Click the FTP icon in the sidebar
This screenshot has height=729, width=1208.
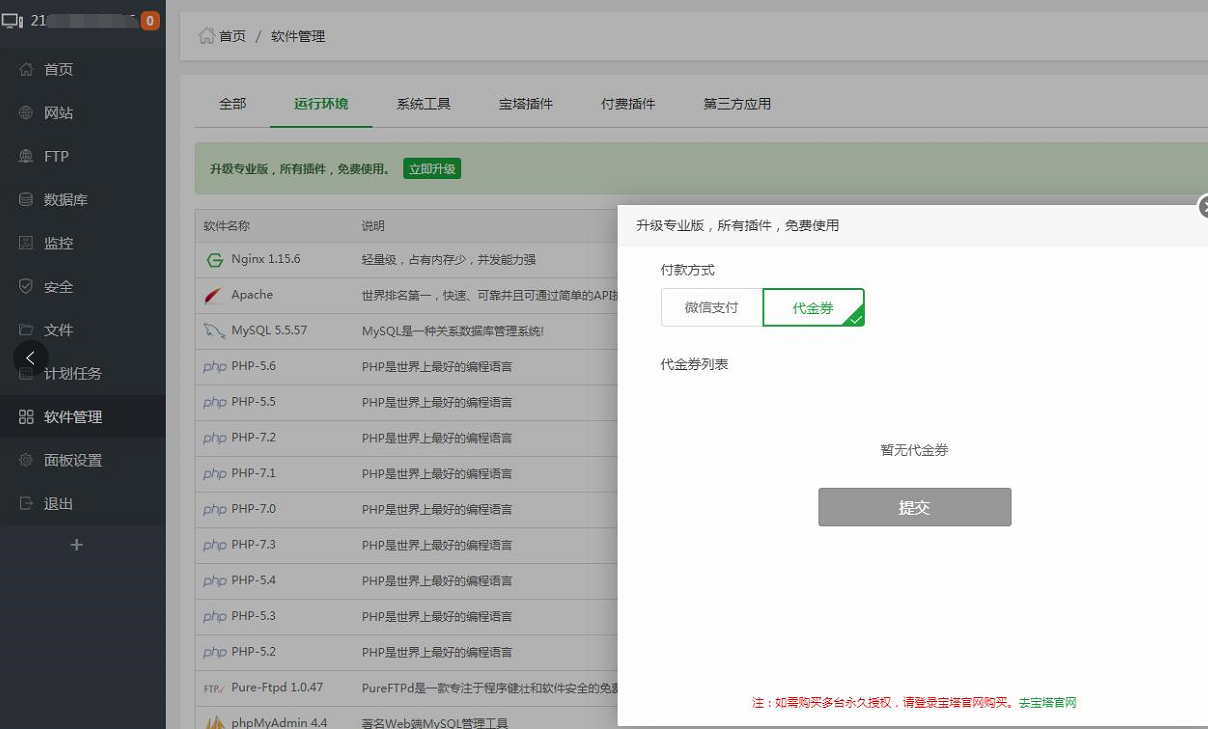point(26,156)
